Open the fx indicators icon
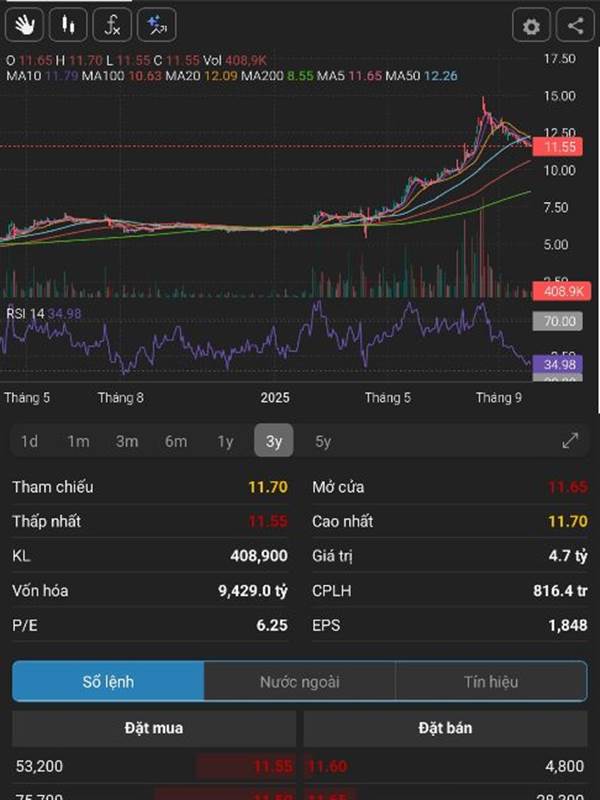Screen dimensions: 600x800 coord(112,24)
